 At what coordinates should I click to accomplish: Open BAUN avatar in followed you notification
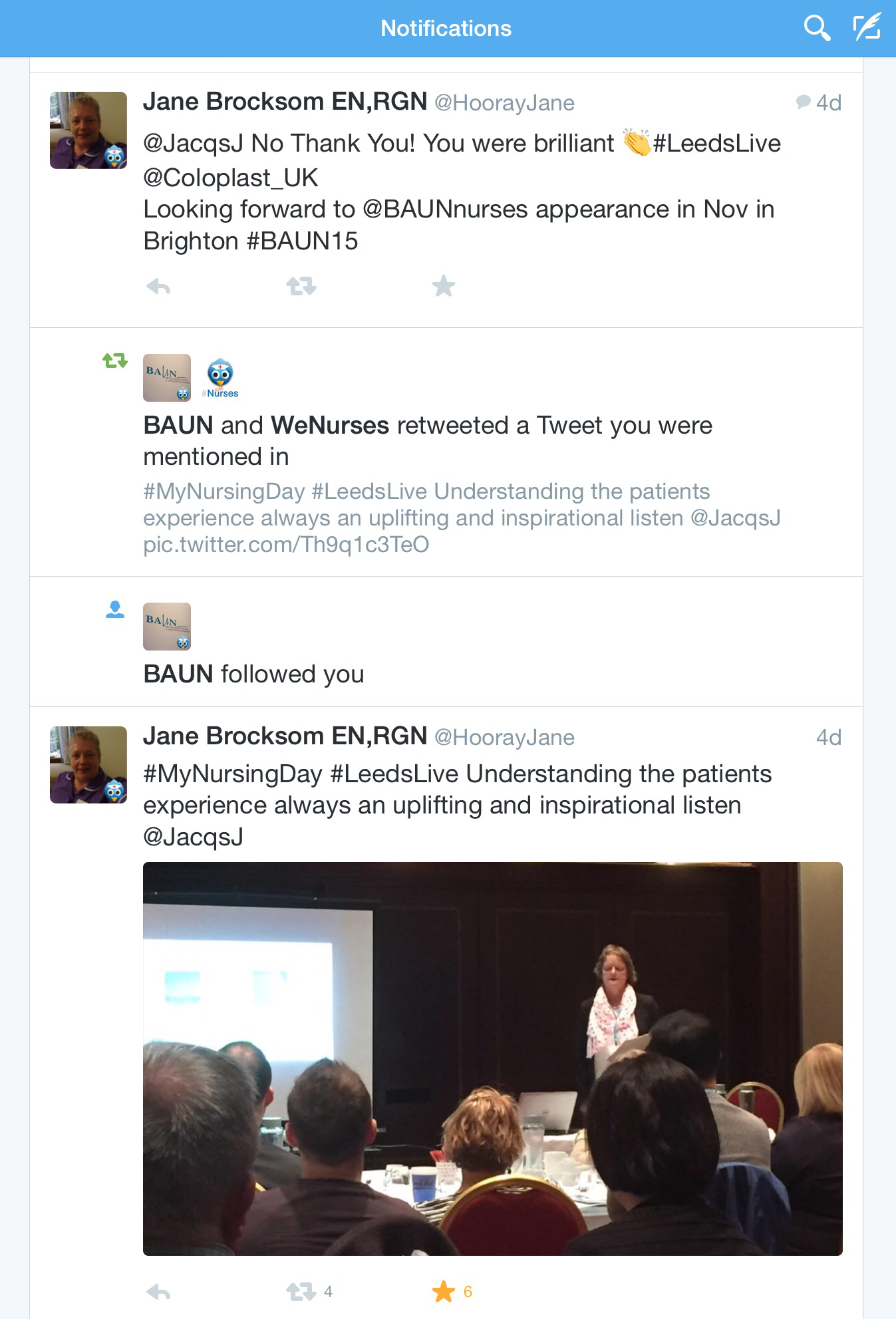coord(167,627)
